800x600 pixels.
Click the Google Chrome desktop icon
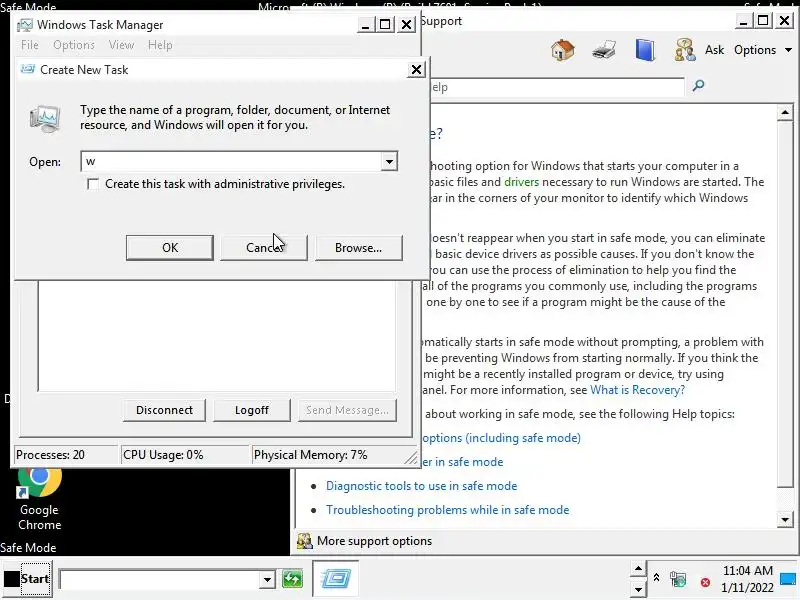(39, 497)
